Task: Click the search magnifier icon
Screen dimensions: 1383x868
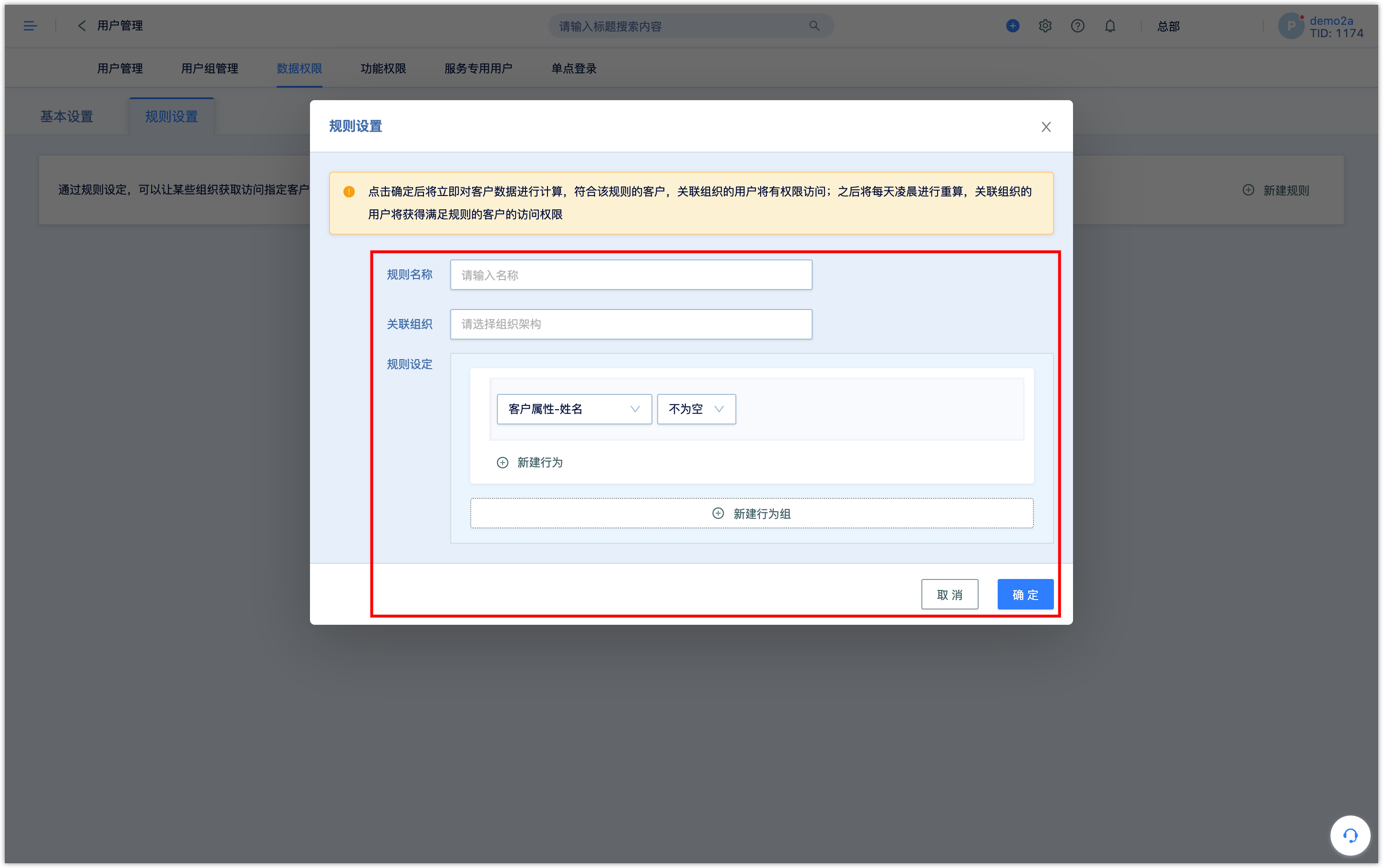Action: [814, 26]
